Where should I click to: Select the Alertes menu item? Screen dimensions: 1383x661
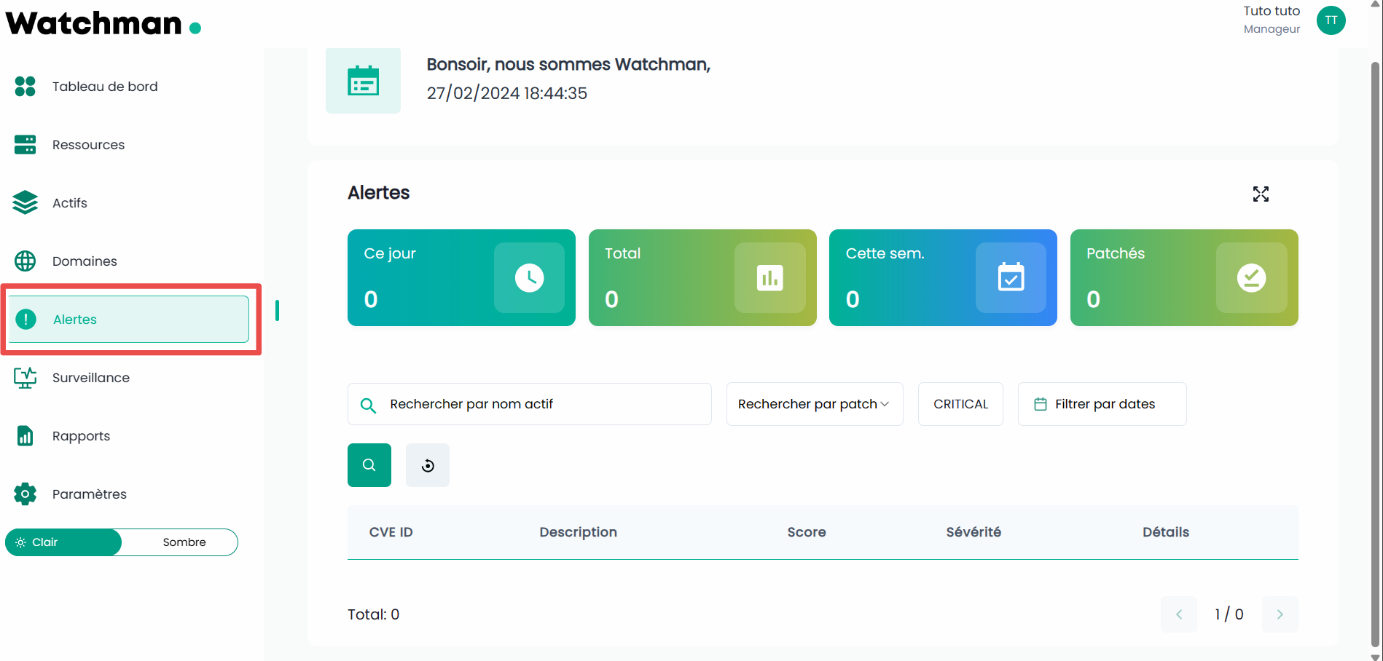(128, 319)
